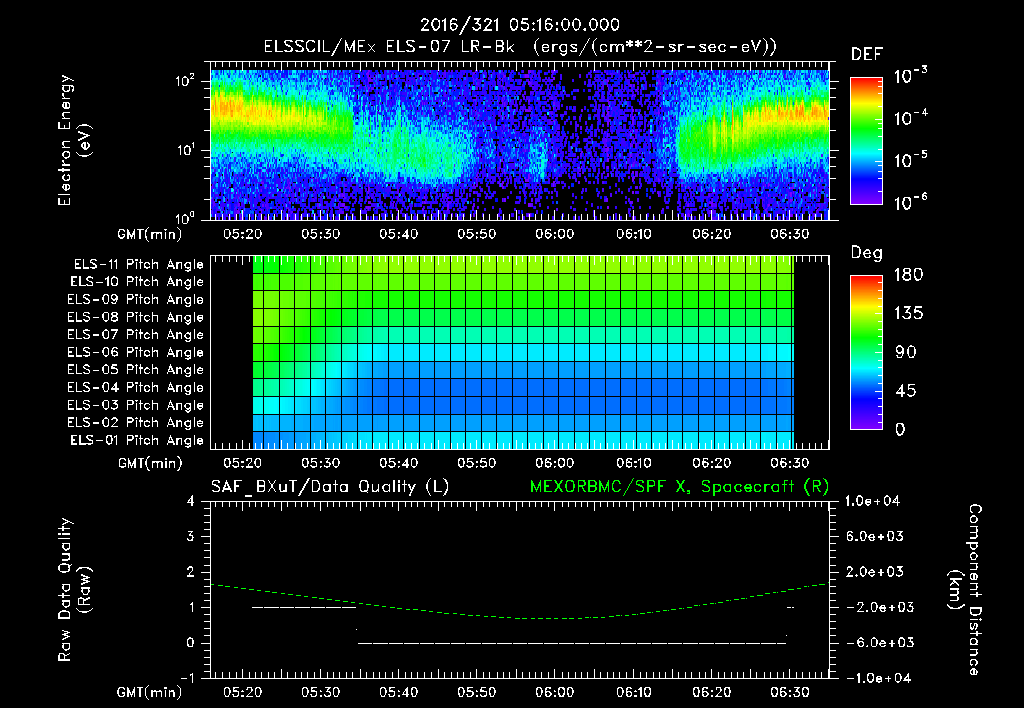This screenshot has width=1024, height=708.
Task: Select the ELS-10 Pitch Angle row label
Action: [x=137, y=282]
